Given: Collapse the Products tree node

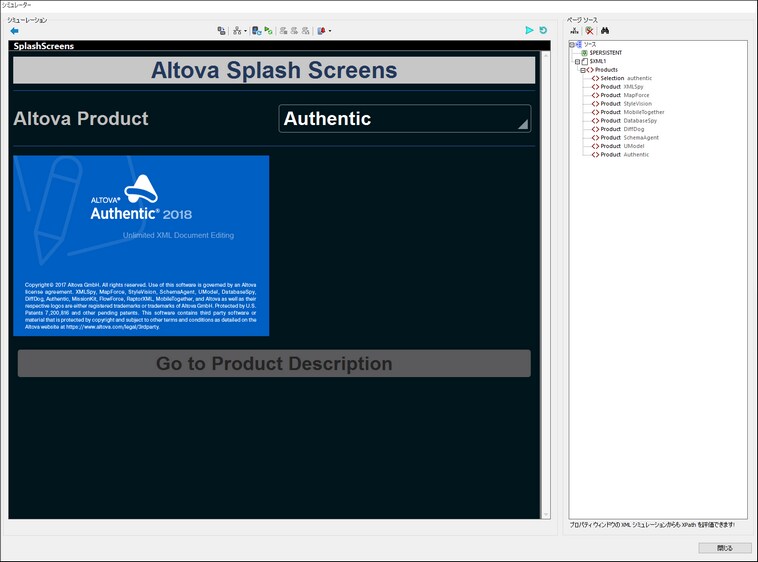Looking at the screenshot, I should click(583, 70).
